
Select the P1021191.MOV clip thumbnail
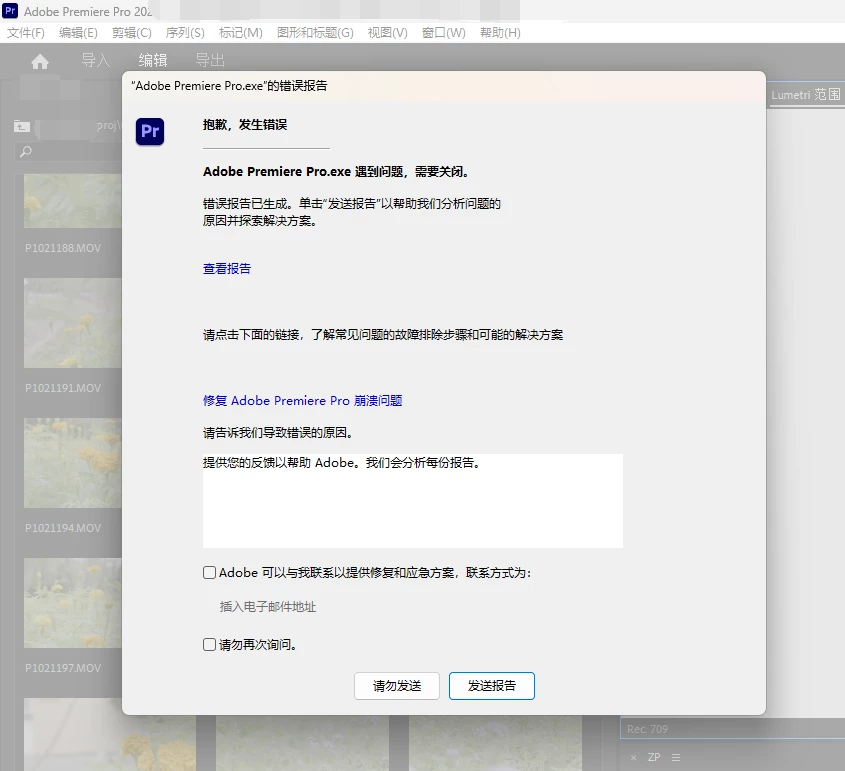point(73,323)
